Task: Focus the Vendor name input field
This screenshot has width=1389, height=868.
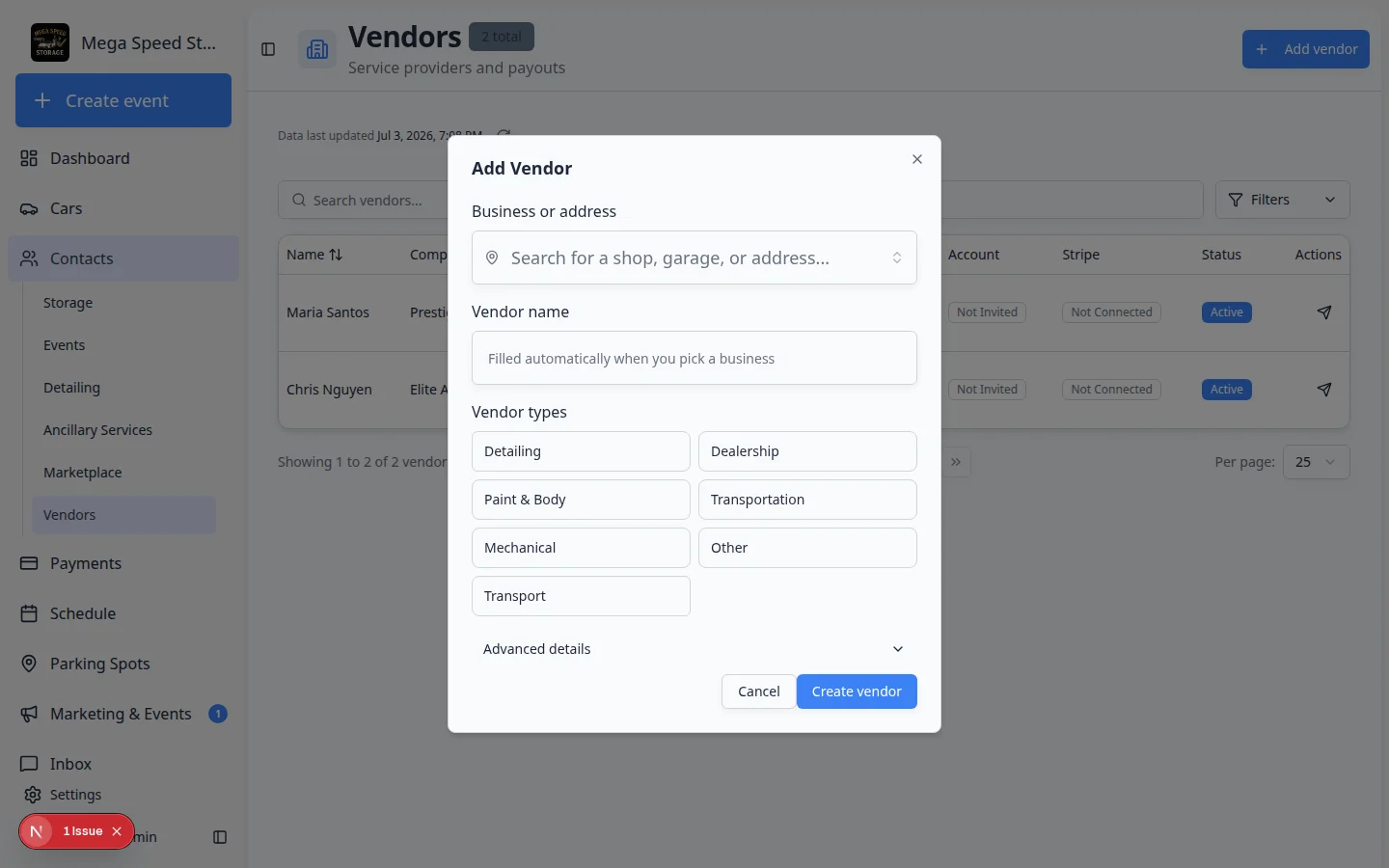Action: click(x=694, y=358)
